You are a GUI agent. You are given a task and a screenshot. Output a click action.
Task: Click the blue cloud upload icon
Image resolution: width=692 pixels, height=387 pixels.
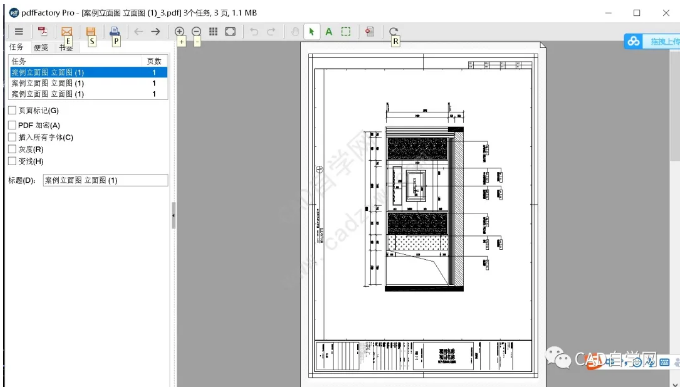(634, 41)
